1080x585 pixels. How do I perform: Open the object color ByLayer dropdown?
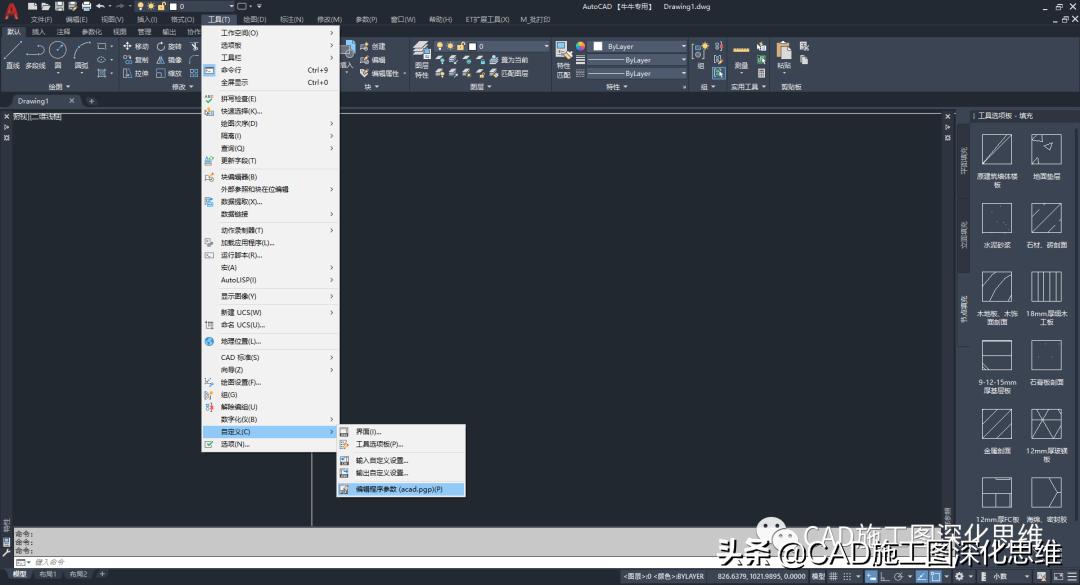[x=639, y=46]
